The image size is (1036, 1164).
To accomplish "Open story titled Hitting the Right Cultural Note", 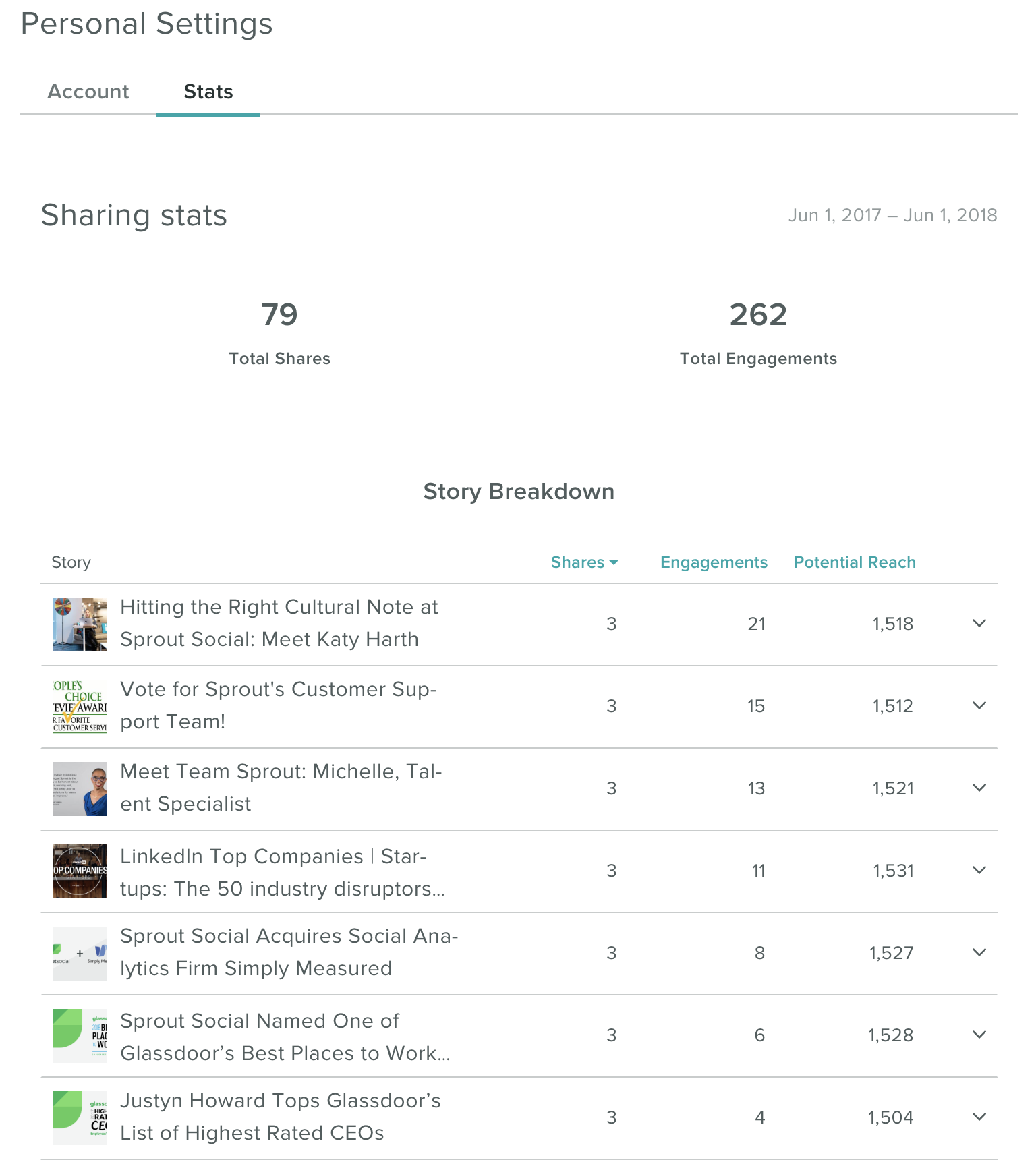I will coord(279,623).
